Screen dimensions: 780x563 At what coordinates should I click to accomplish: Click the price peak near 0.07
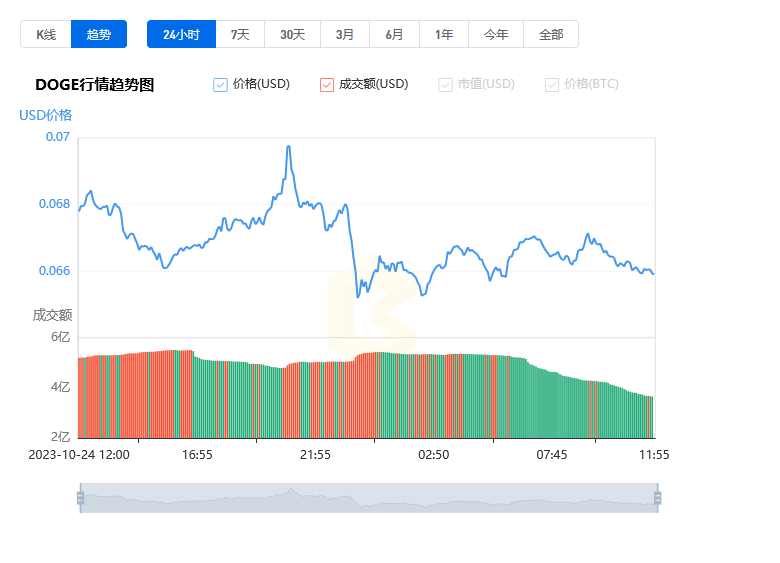(x=289, y=147)
